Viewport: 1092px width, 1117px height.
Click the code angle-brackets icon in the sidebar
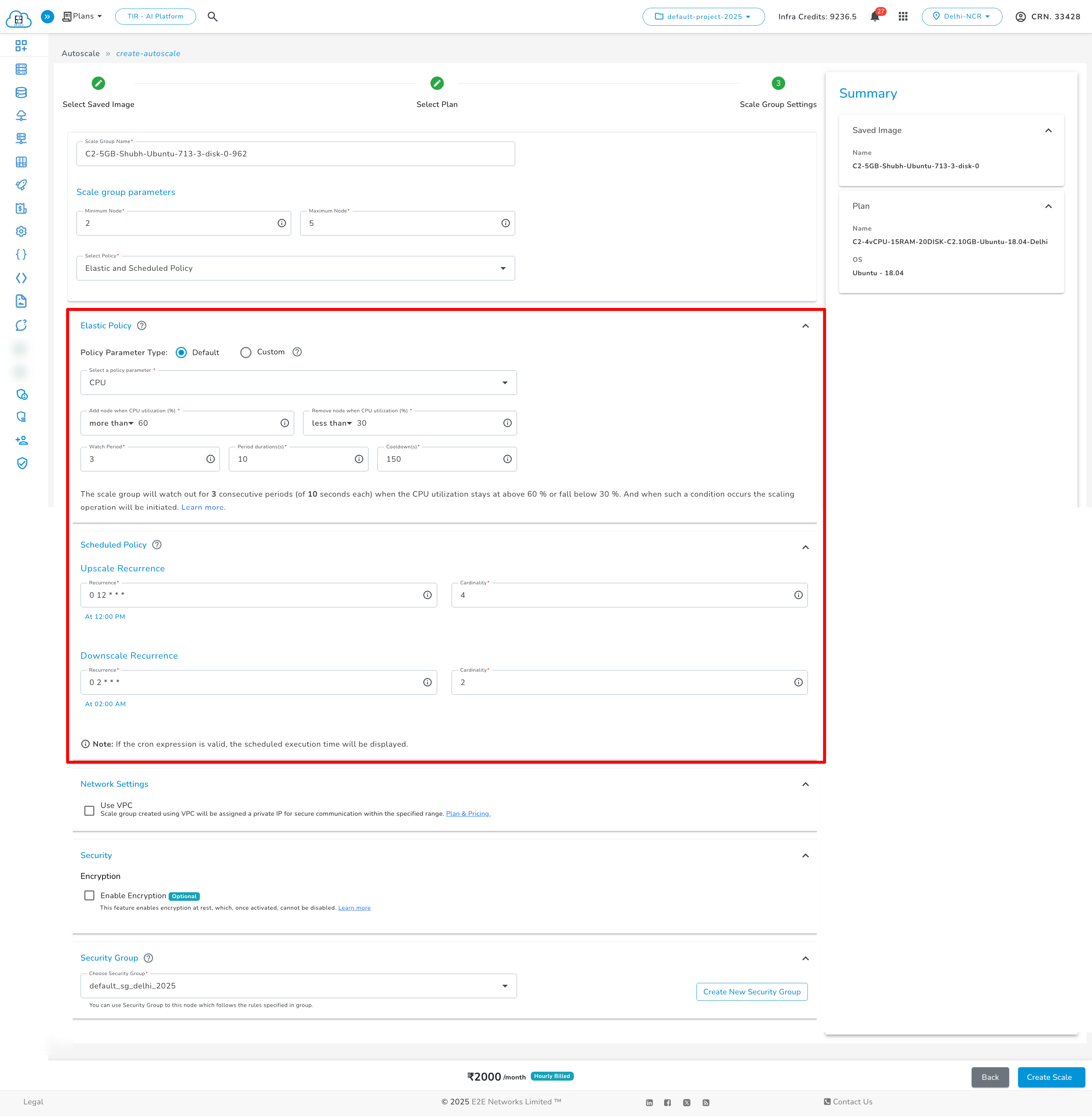tap(21, 278)
